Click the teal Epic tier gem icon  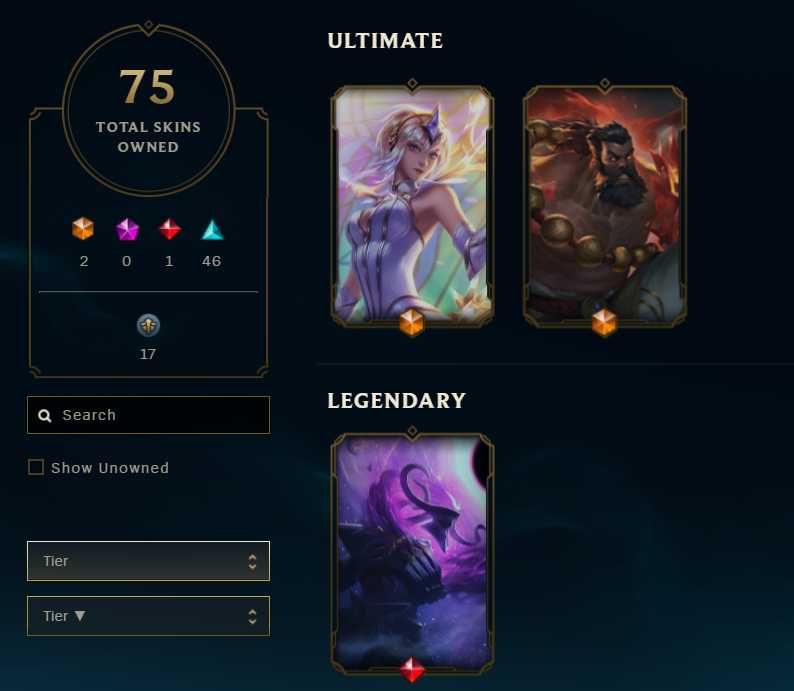(212, 229)
